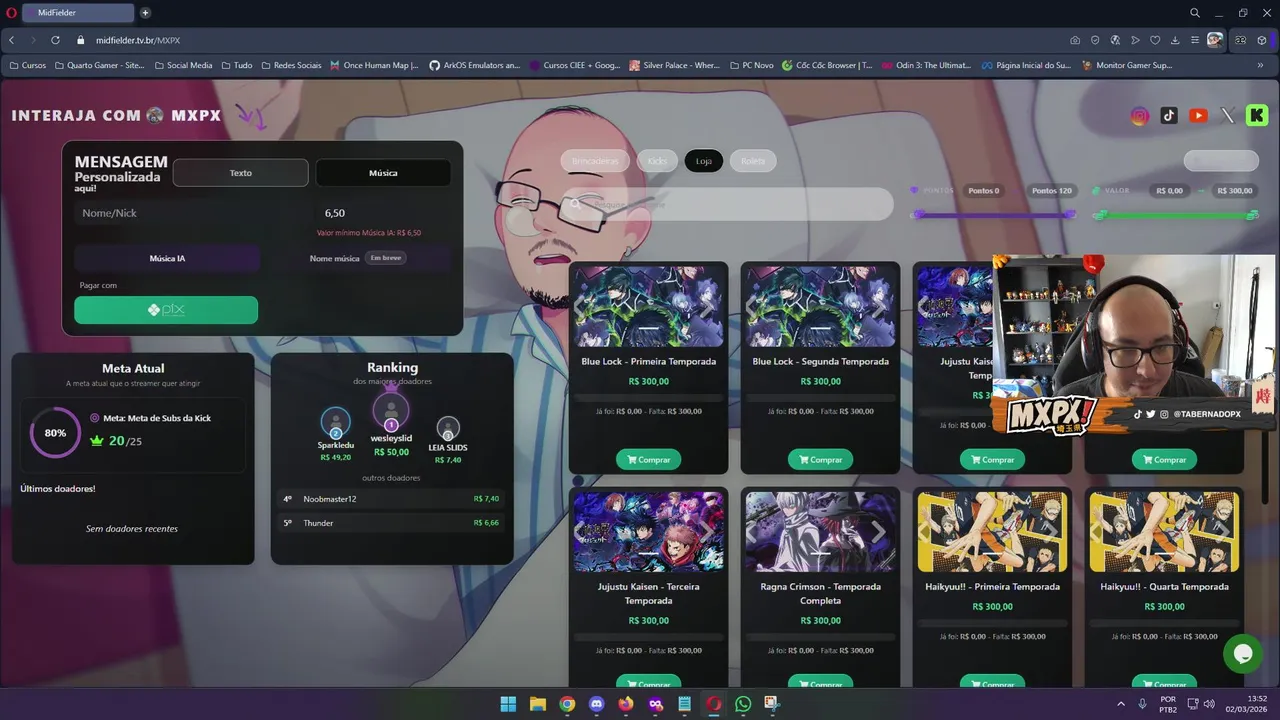This screenshot has height=720, width=1280.
Task: Click right arrow on Ragna Crimson image
Action: 878,532
